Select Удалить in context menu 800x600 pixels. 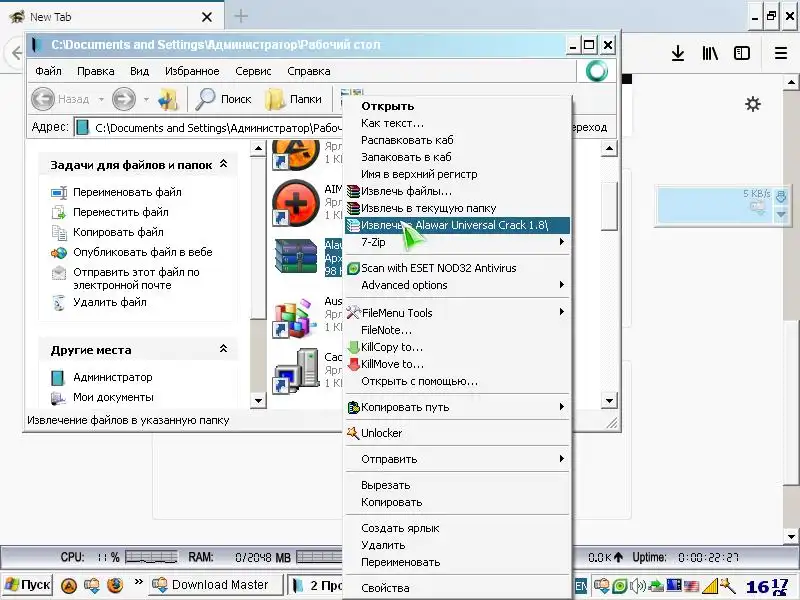coord(383,545)
